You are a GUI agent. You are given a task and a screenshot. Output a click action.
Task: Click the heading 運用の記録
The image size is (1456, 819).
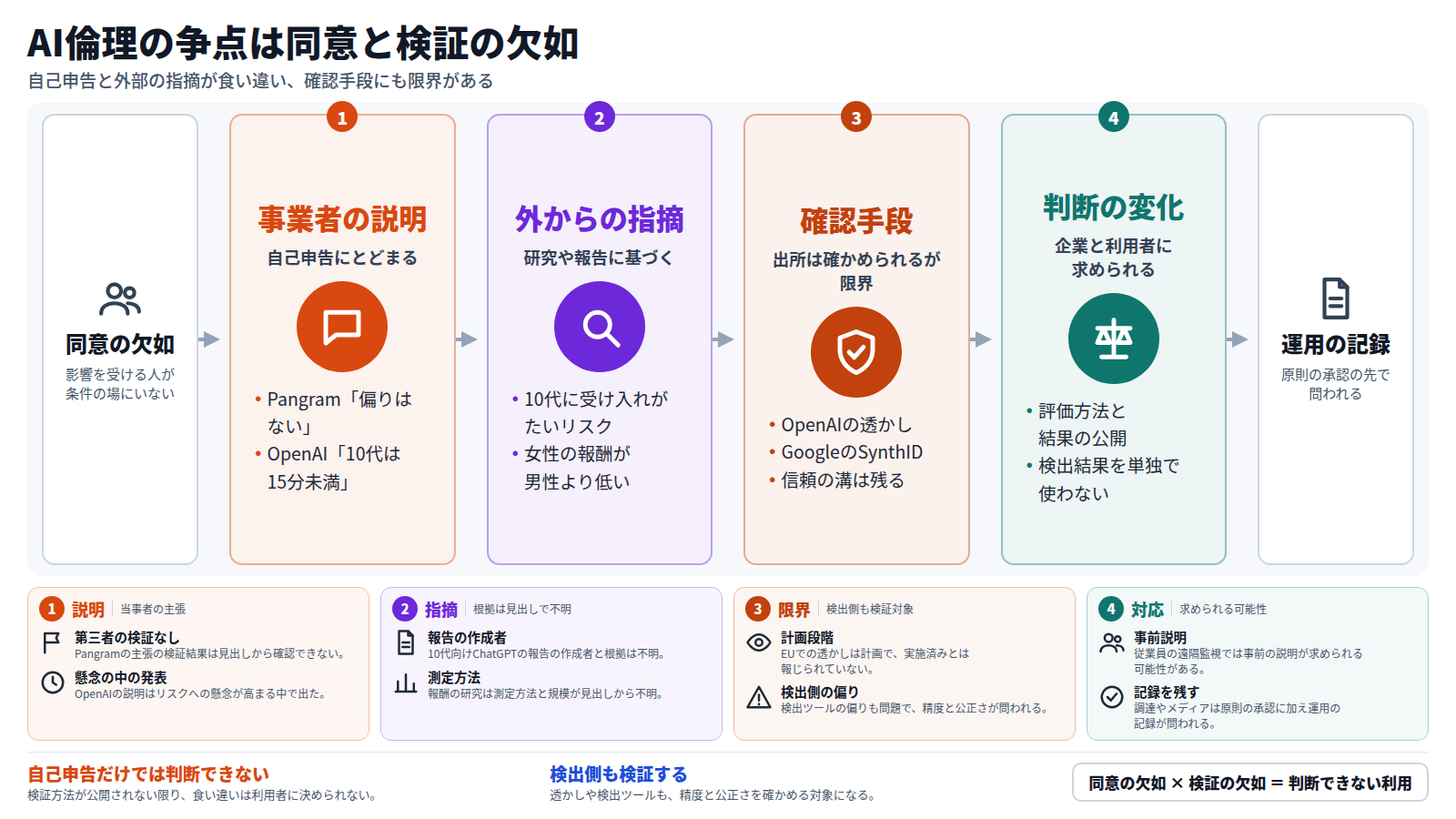coord(1336,344)
